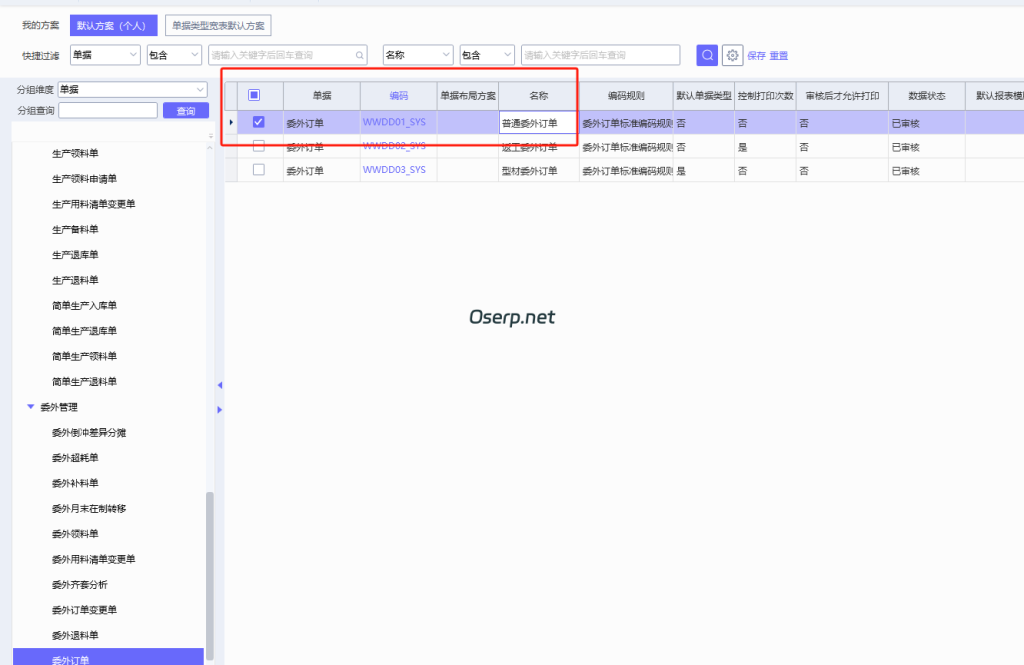
Task: Uncheck the WWDD01_SYS row checkbox
Action: click(x=259, y=122)
